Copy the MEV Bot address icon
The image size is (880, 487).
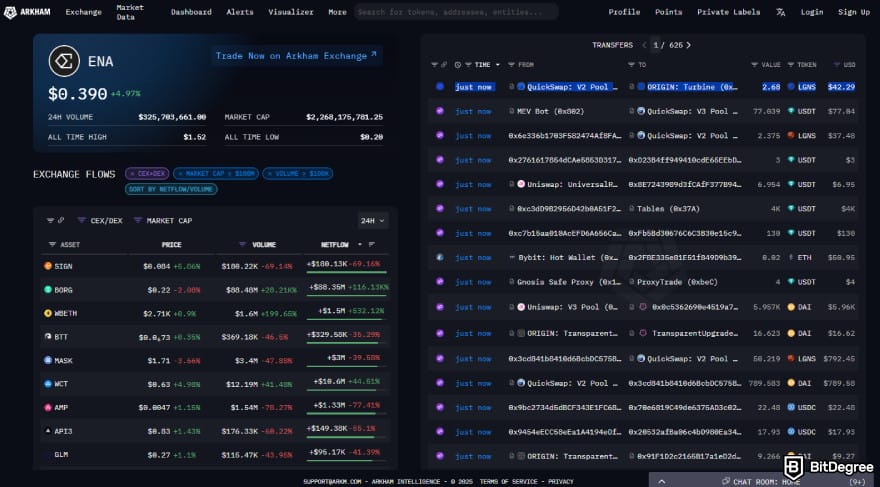511,111
